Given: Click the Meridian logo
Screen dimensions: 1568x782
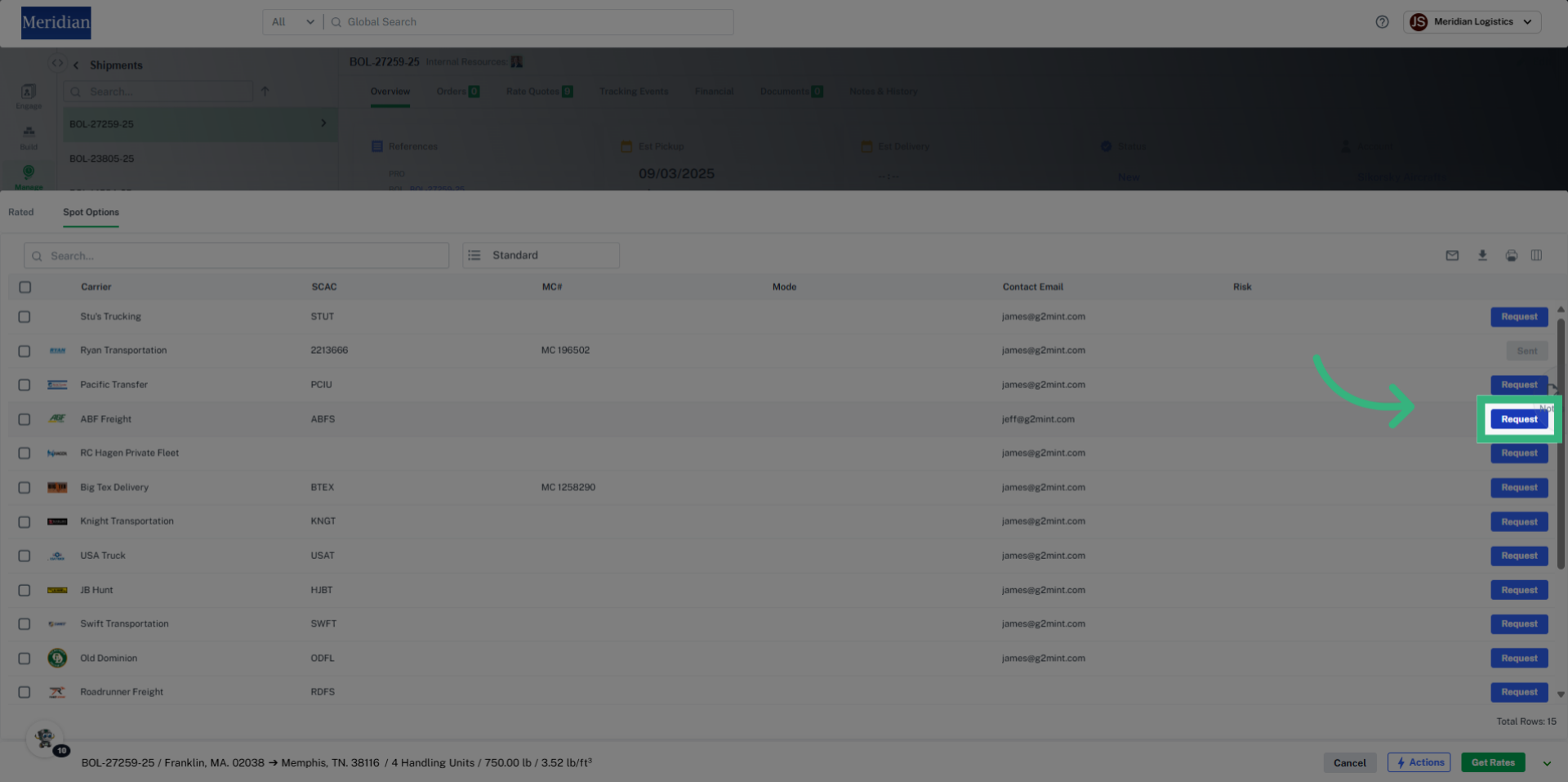Looking at the screenshot, I should tap(56, 23).
